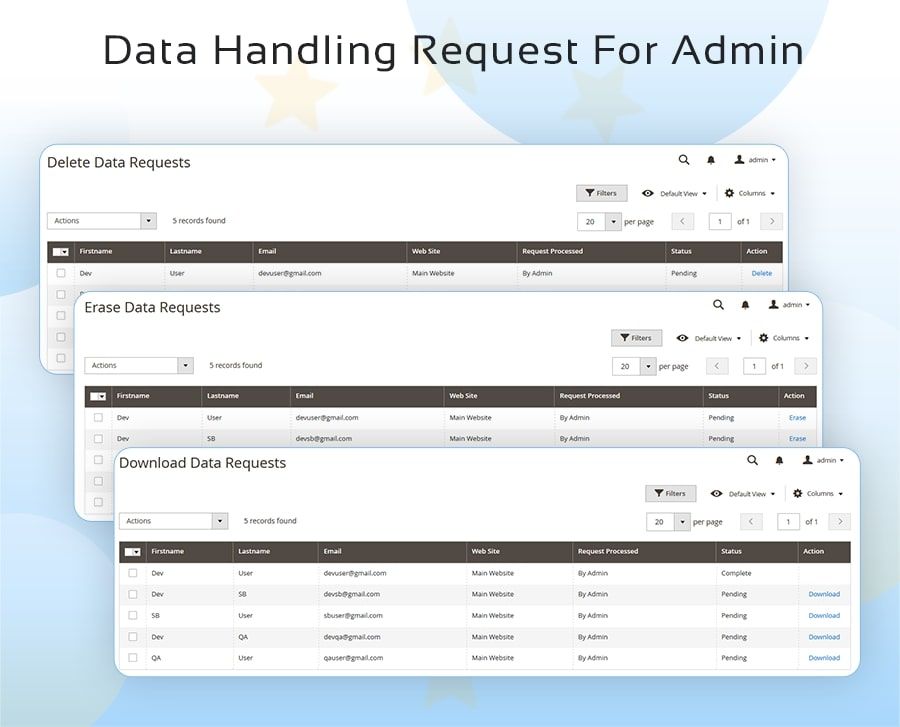Go to next page in Erase Data Requests
Image resolution: width=900 pixels, height=727 pixels.
click(x=806, y=366)
